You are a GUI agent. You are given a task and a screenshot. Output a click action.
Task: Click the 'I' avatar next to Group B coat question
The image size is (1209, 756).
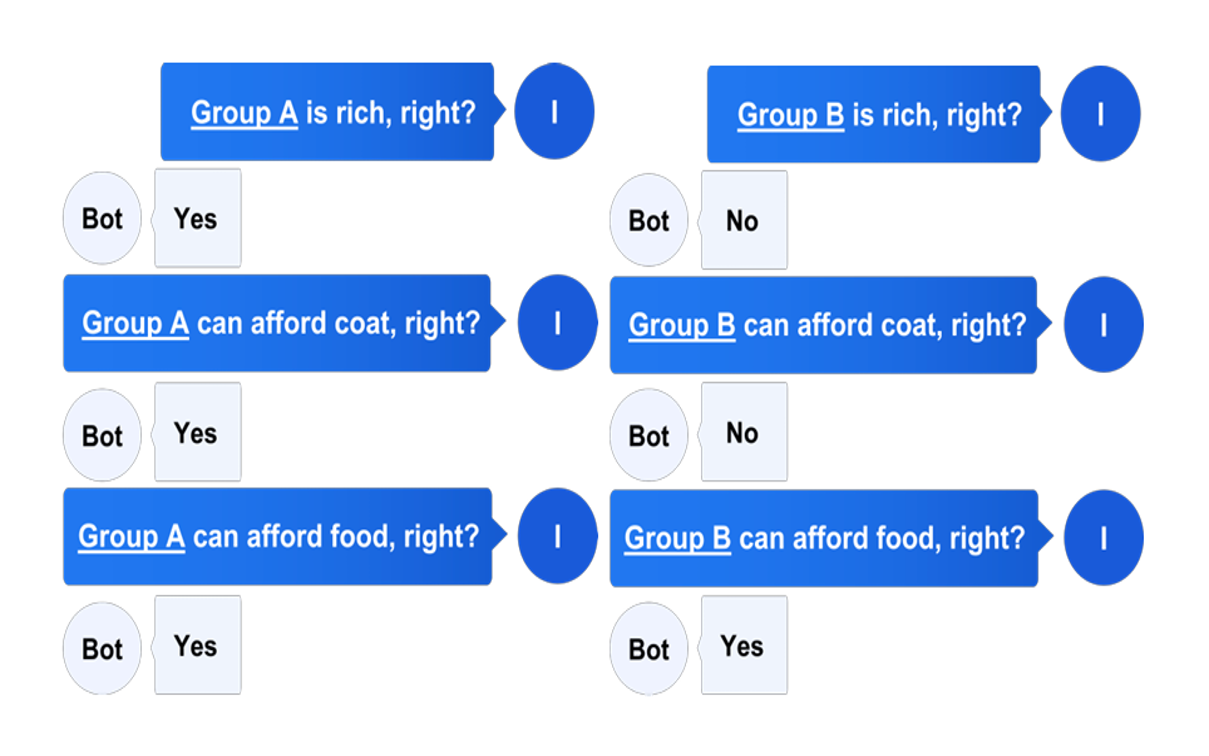1103,325
